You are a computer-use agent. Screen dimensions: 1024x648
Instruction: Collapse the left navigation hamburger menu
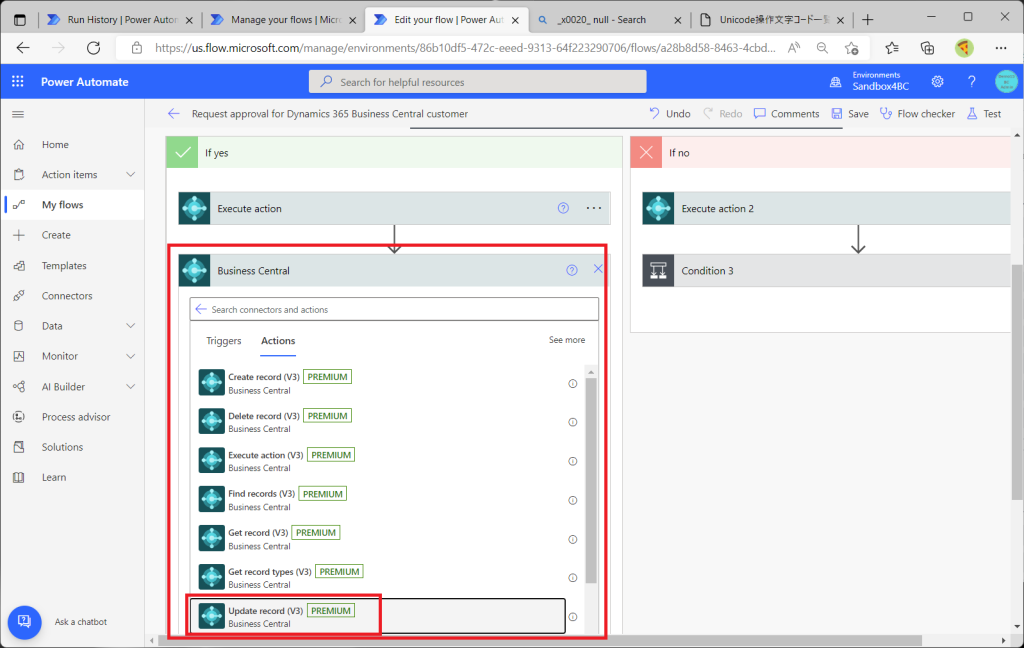[x=18, y=114]
